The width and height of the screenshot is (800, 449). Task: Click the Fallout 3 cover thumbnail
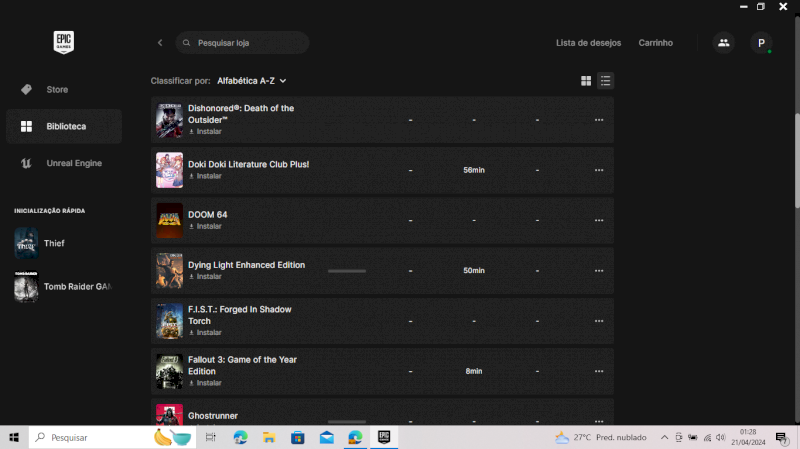coord(169,371)
